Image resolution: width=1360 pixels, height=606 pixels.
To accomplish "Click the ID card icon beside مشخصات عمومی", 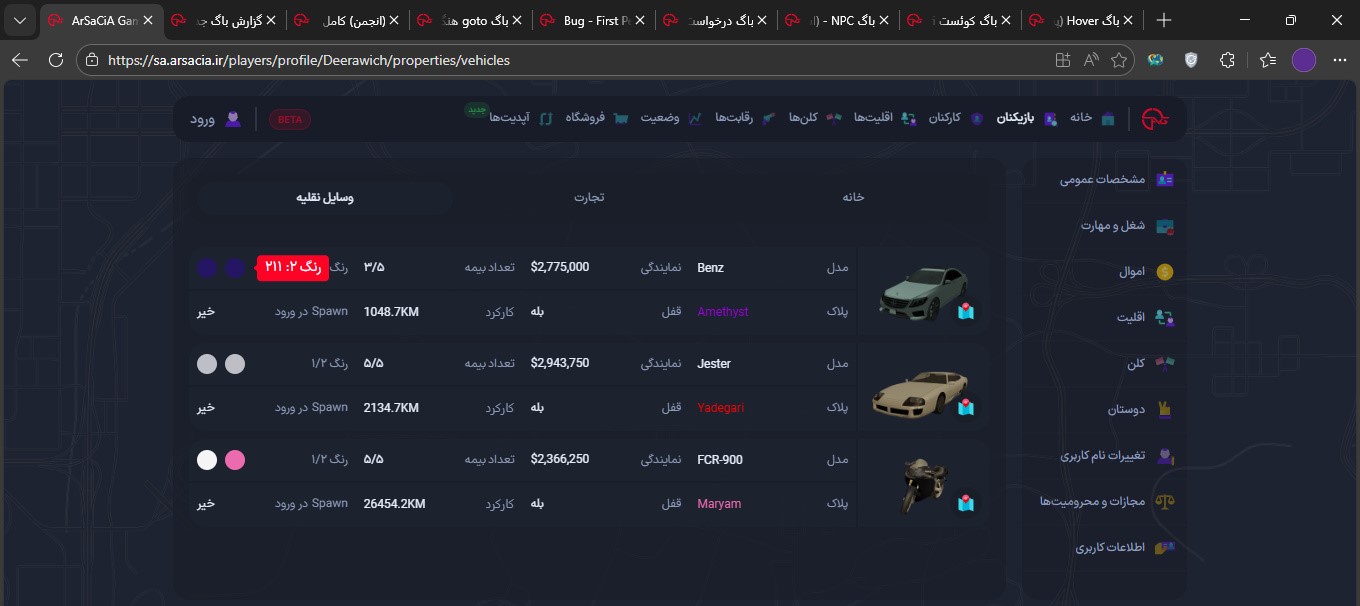I will (x=1165, y=180).
